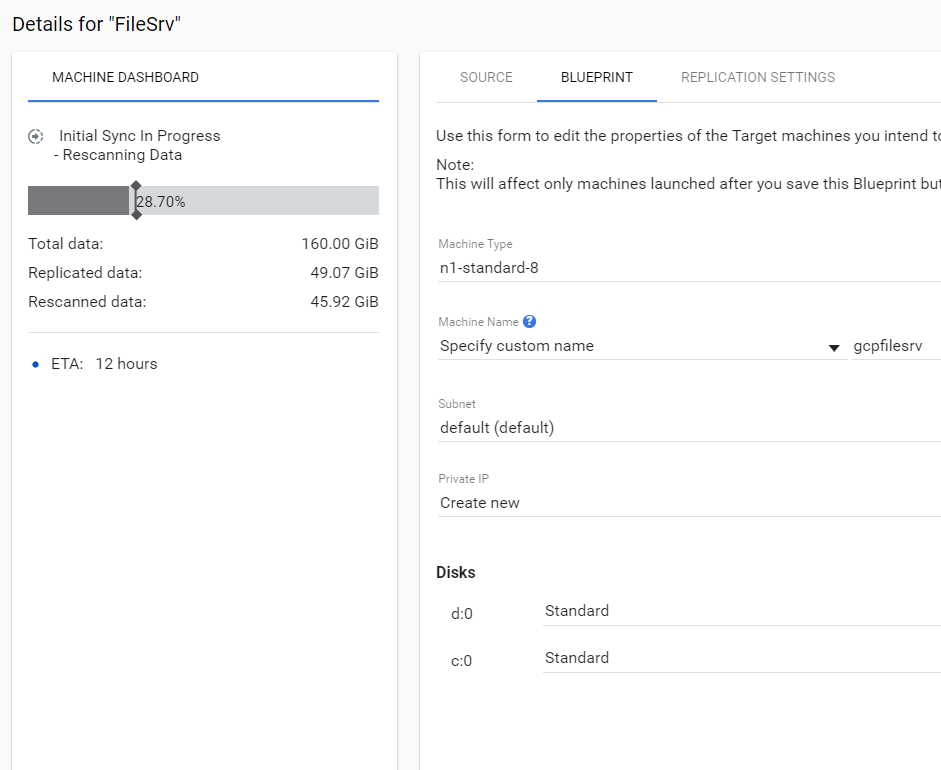Click the gcpfilesrv custom name field
The image size is (941, 770).
pyautogui.click(x=895, y=346)
